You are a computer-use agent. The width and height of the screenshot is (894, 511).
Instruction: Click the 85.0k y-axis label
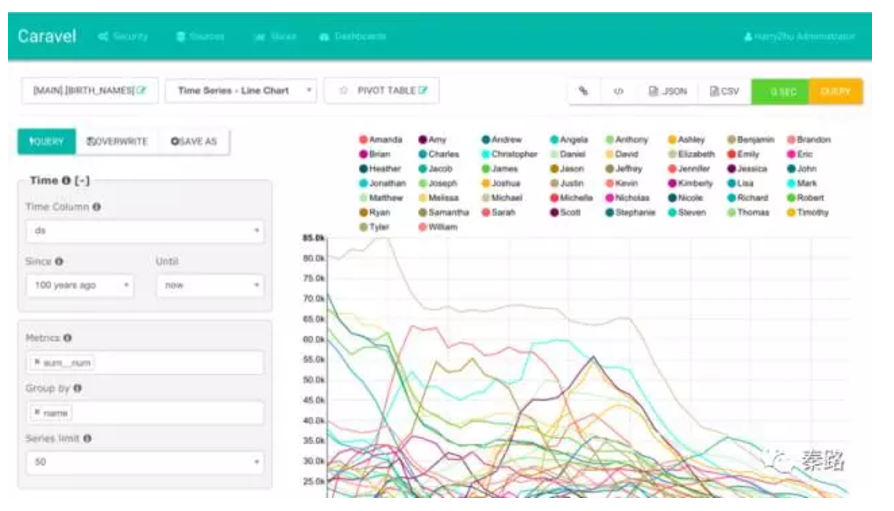coord(313,238)
